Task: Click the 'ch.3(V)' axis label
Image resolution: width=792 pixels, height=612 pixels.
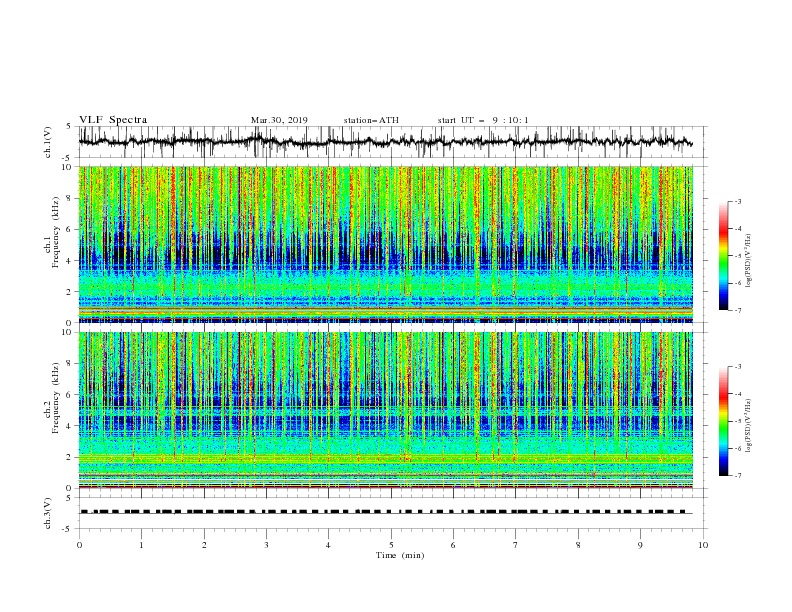Action: pyautogui.click(x=48, y=513)
